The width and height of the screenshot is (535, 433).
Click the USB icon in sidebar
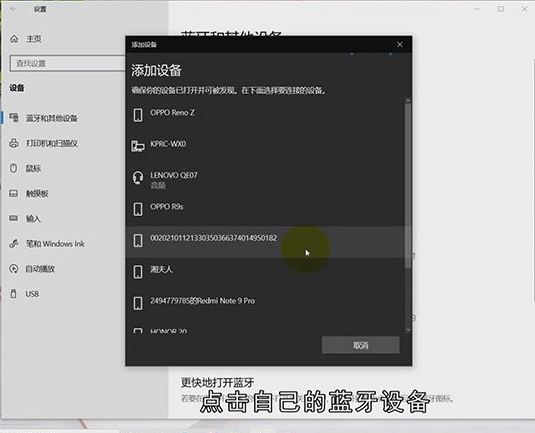click(13, 293)
